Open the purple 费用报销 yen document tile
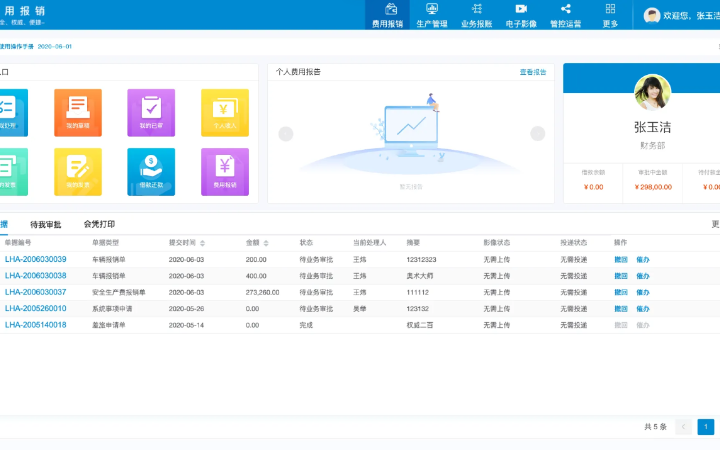Screen dimensions: 720x450 click(x=225, y=172)
